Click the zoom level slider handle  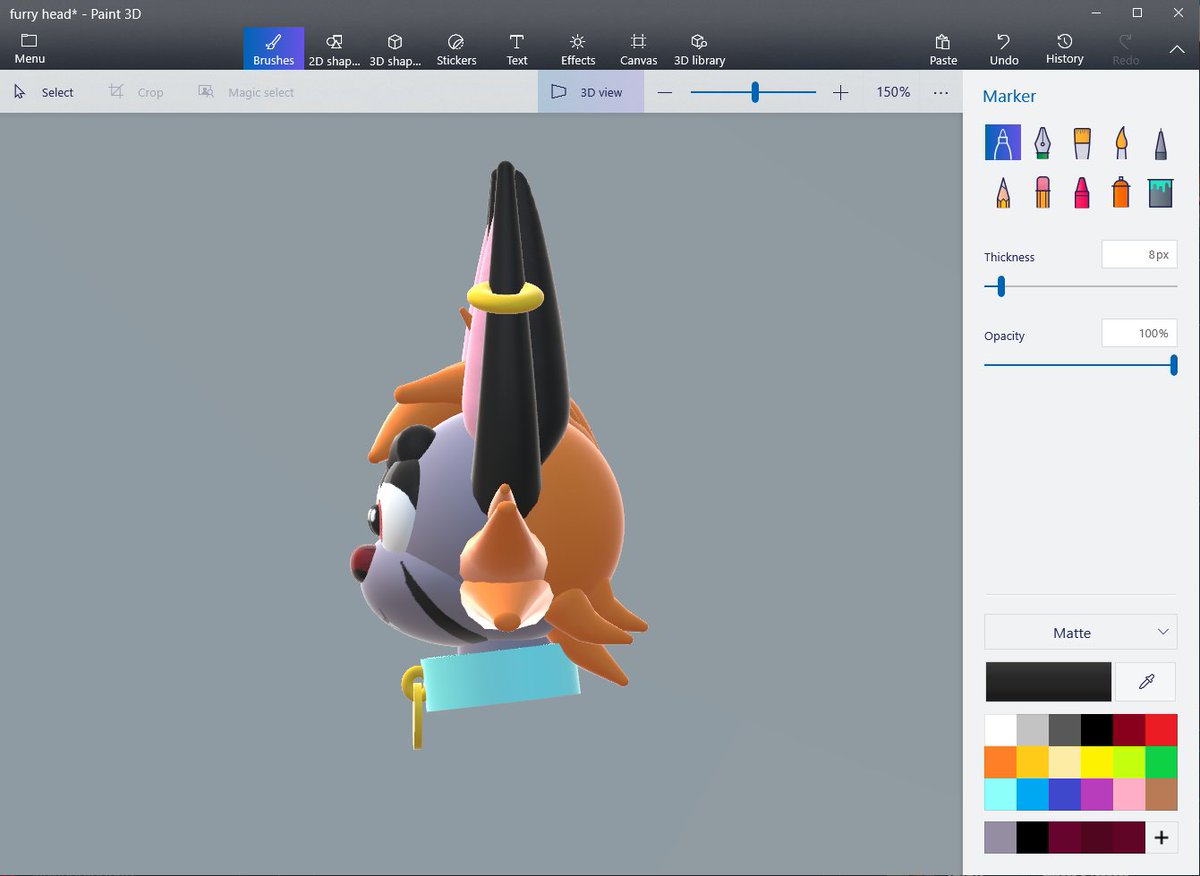click(x=755, y=92)
